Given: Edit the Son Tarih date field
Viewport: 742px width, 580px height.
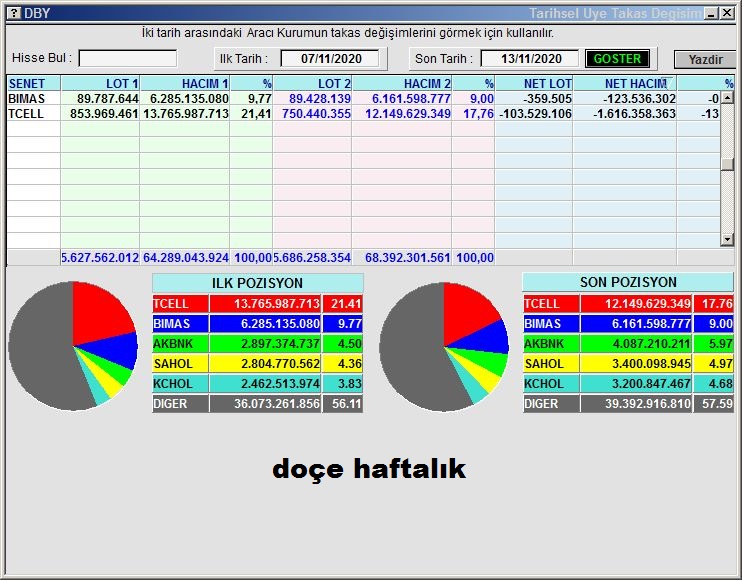Looking at the screenshot, I should (530, 59).
